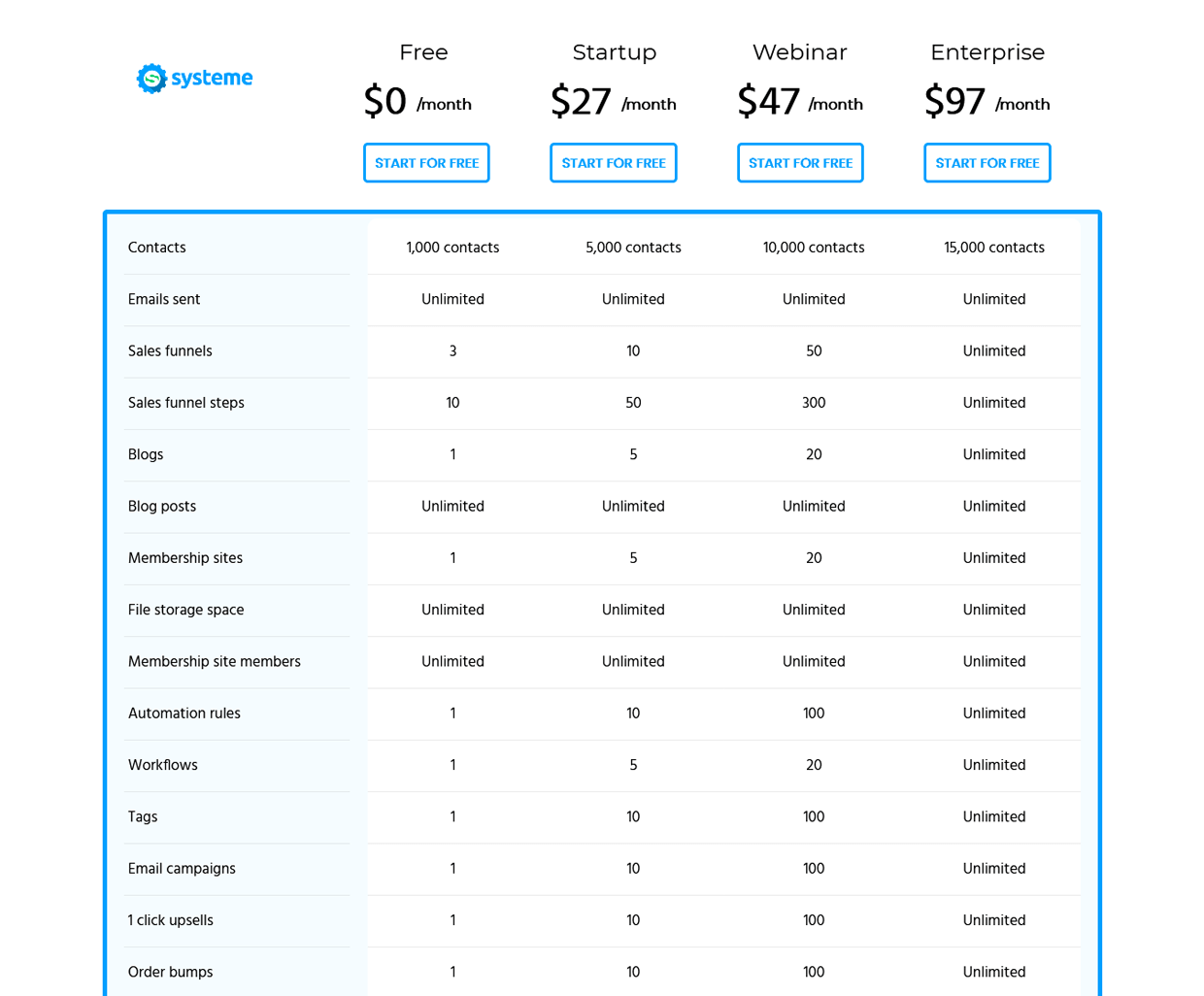Click the Startup plan title
The width and height of the screenshot is (1204, 996).
[x=614, y=52]
